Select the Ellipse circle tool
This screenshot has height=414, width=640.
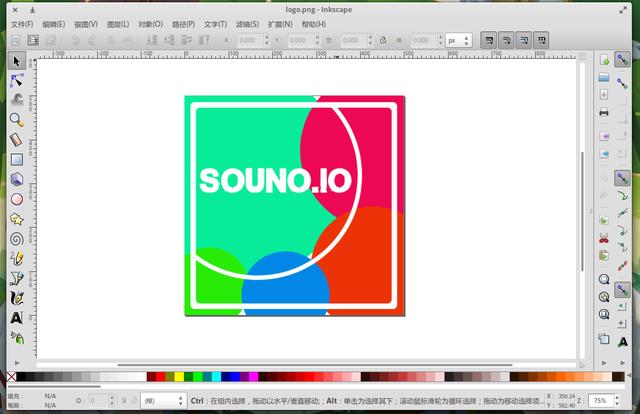[16, 199]
